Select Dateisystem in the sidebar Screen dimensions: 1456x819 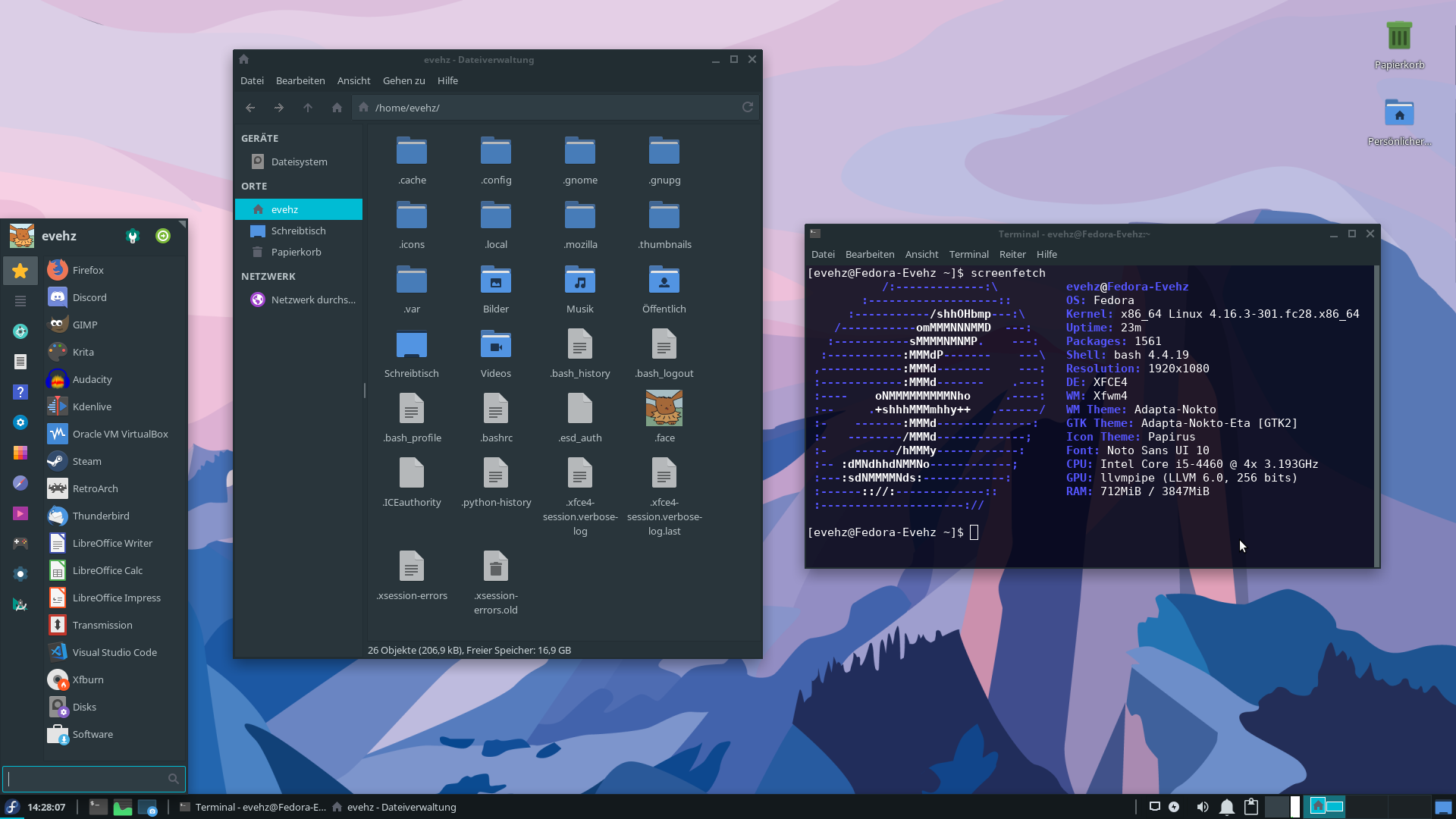(x=299, y=162)
